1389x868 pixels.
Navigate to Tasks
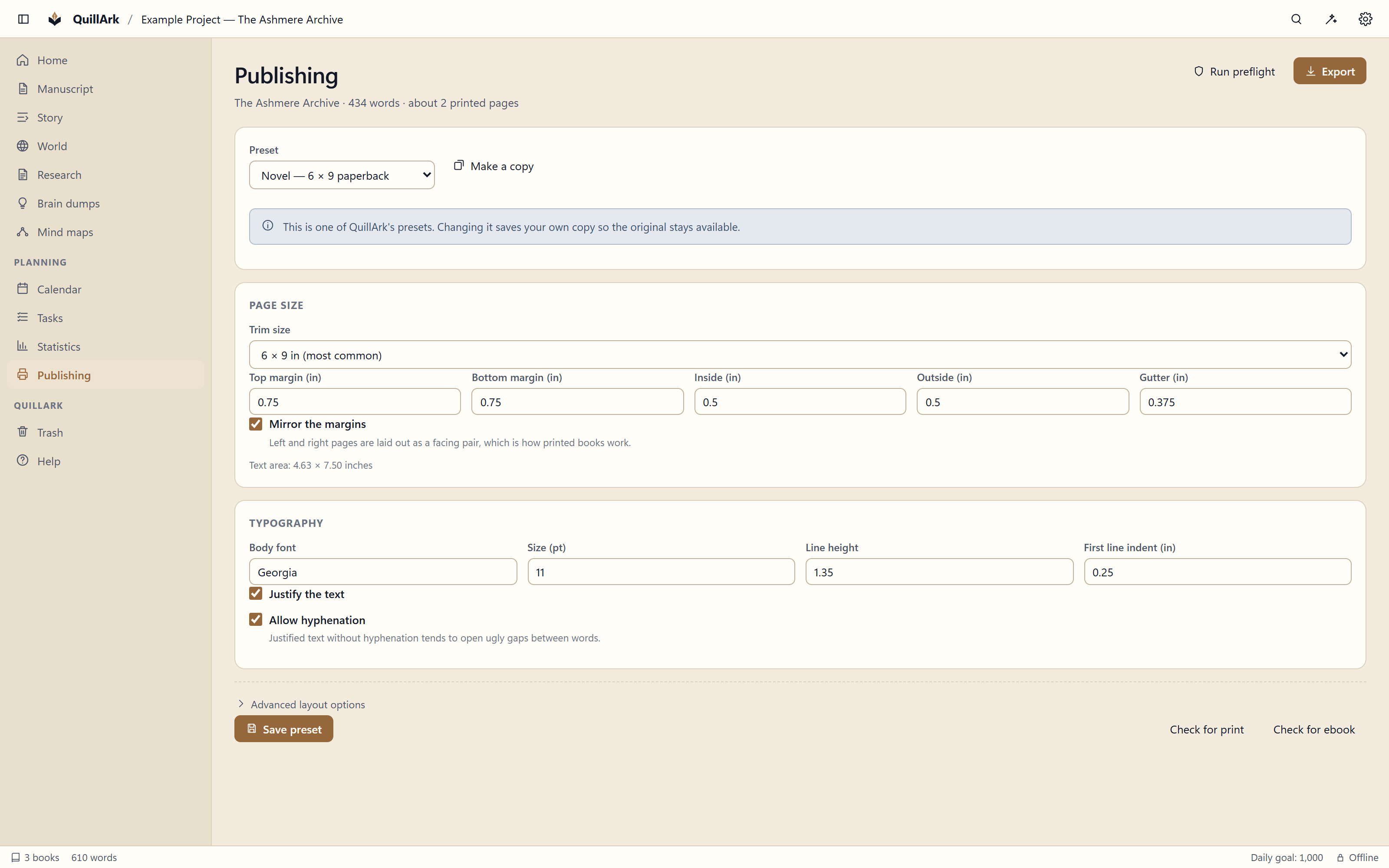(x=105, y=317)
